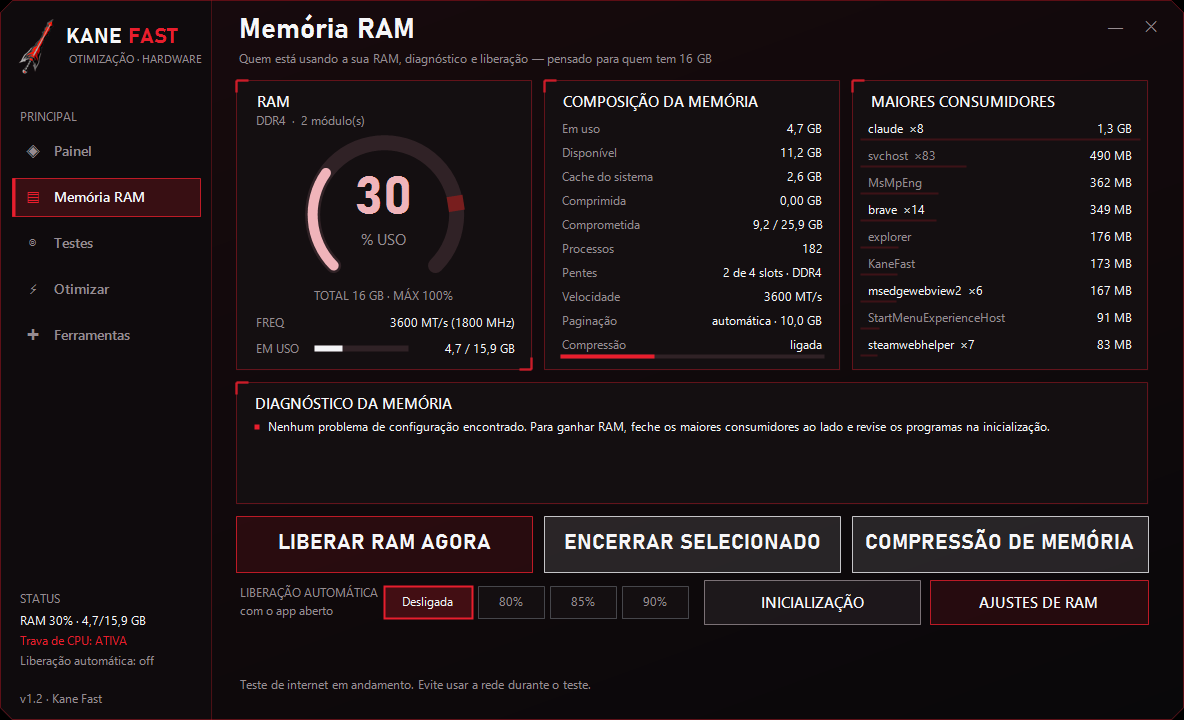The image size is (1184, 720).
Task: Click the Disponível 11,2 GB value
Action: (x=801, y=153)
